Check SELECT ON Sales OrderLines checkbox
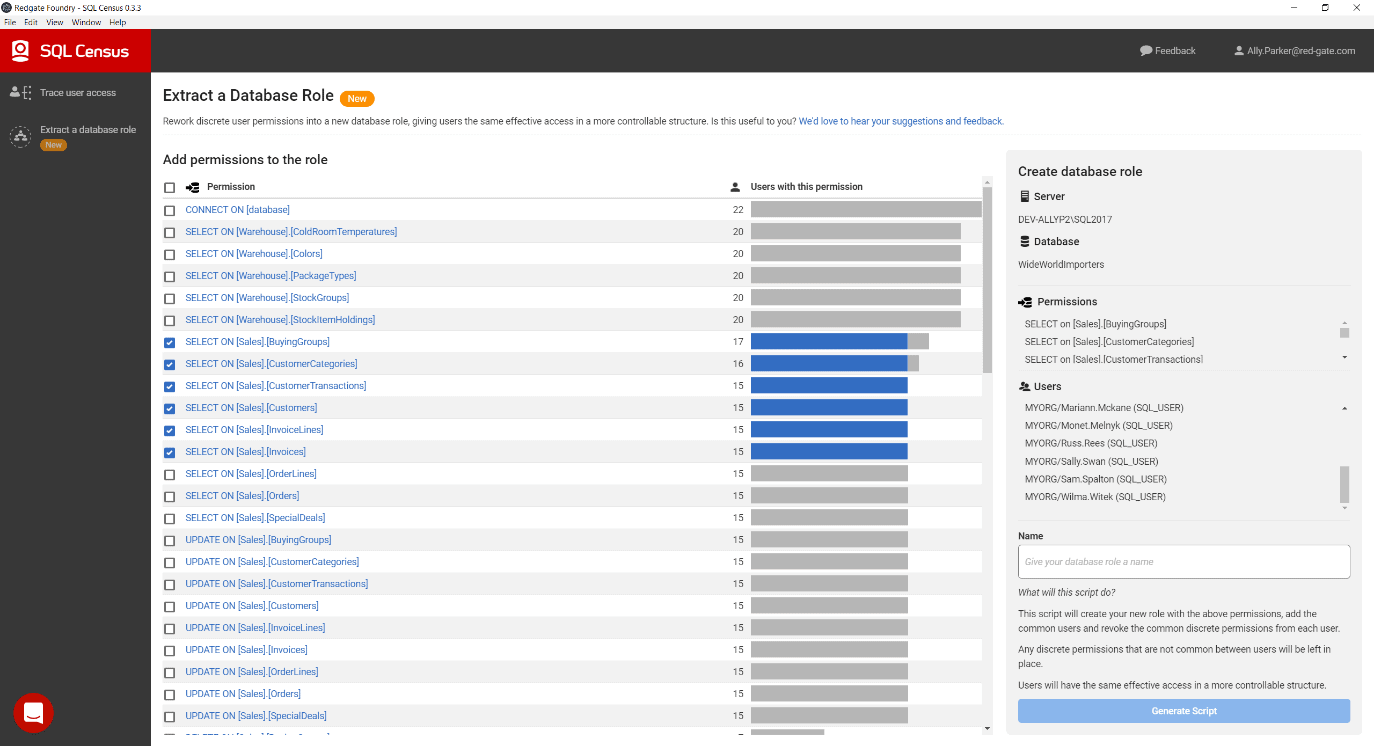 pyautogui.click(x=169, y=475)
